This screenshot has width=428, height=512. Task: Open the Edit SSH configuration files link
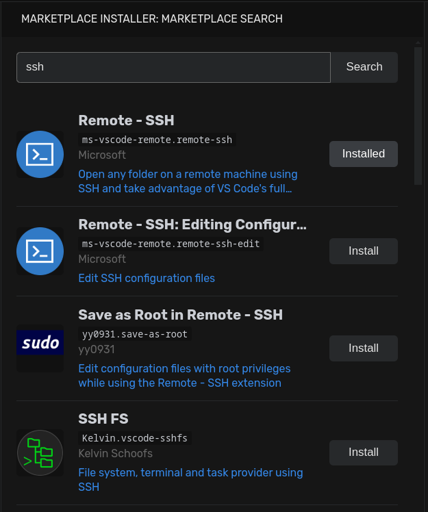pyautogui.click(x=146, y=278)
